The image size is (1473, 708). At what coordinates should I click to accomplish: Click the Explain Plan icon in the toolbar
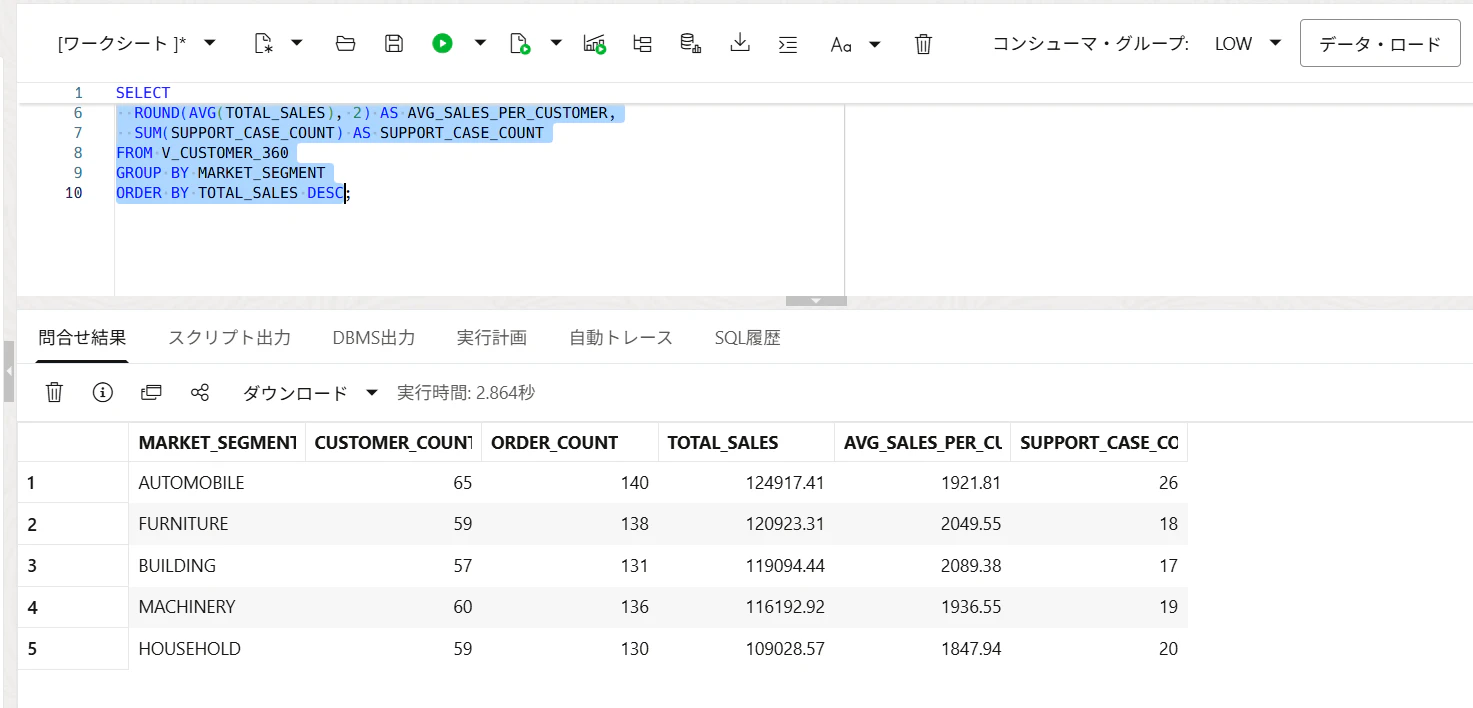coord(643,43)
